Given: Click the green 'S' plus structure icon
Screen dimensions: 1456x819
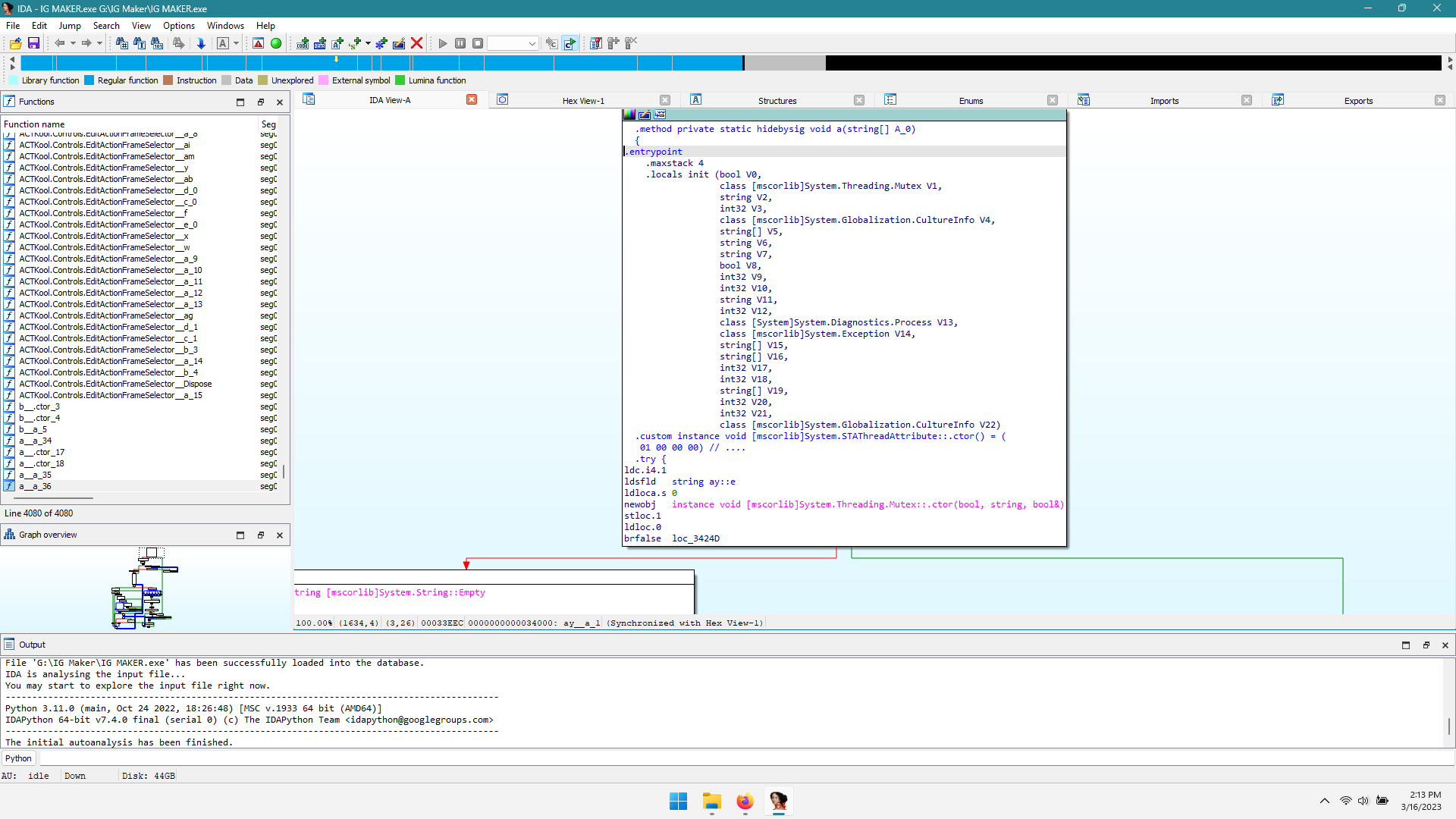Looking at the screenshot, I should click(x=355, y=43).
